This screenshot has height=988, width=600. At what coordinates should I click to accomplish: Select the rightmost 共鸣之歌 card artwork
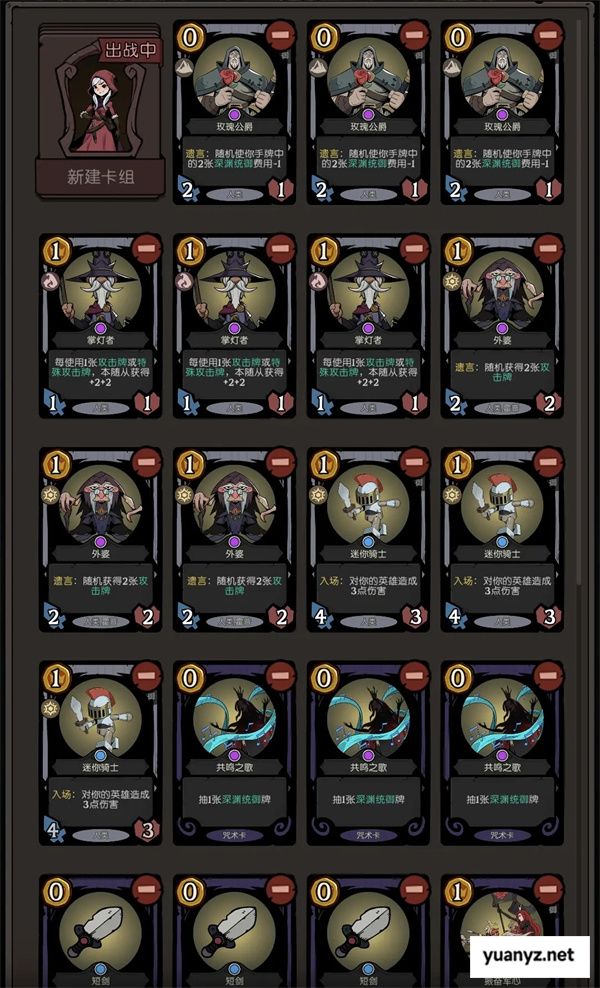pos(502,715)
